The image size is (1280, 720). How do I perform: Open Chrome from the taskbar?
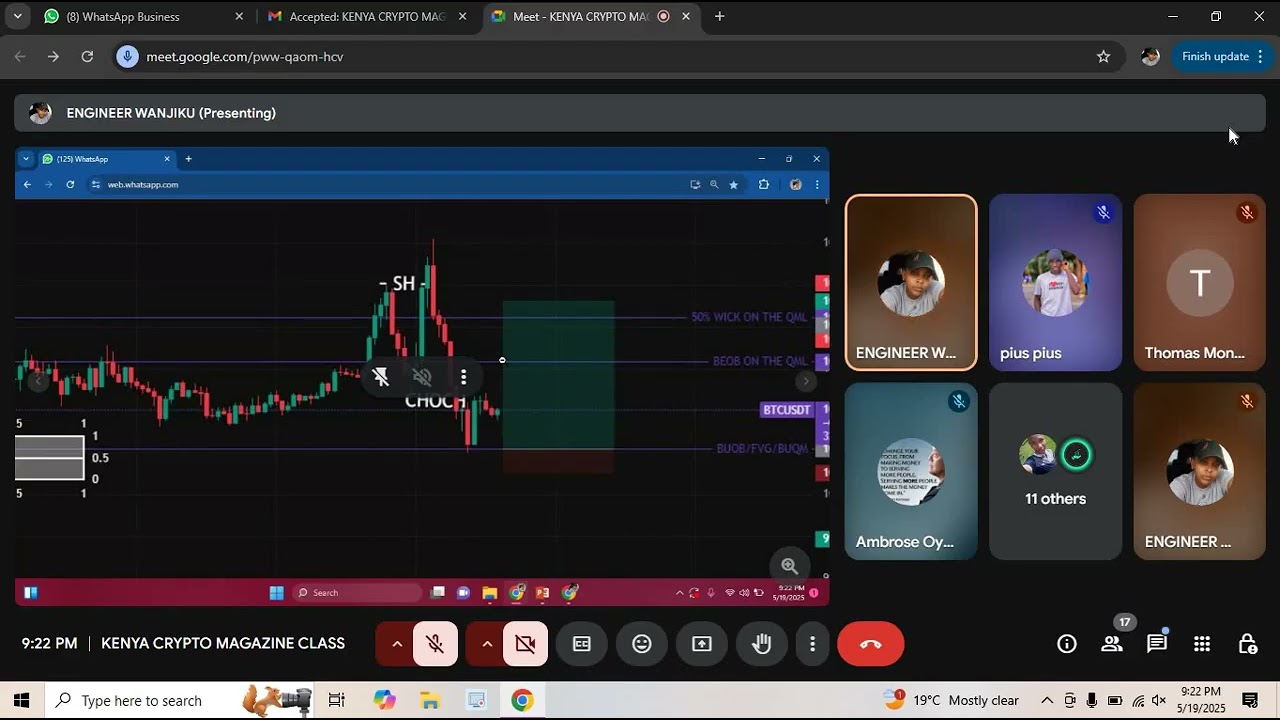click(x=522, y=700)
